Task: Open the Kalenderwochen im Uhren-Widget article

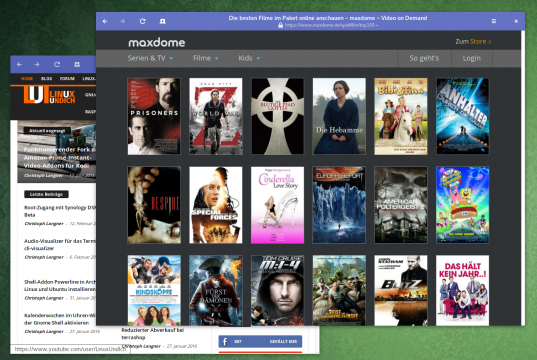Action: 60,319
